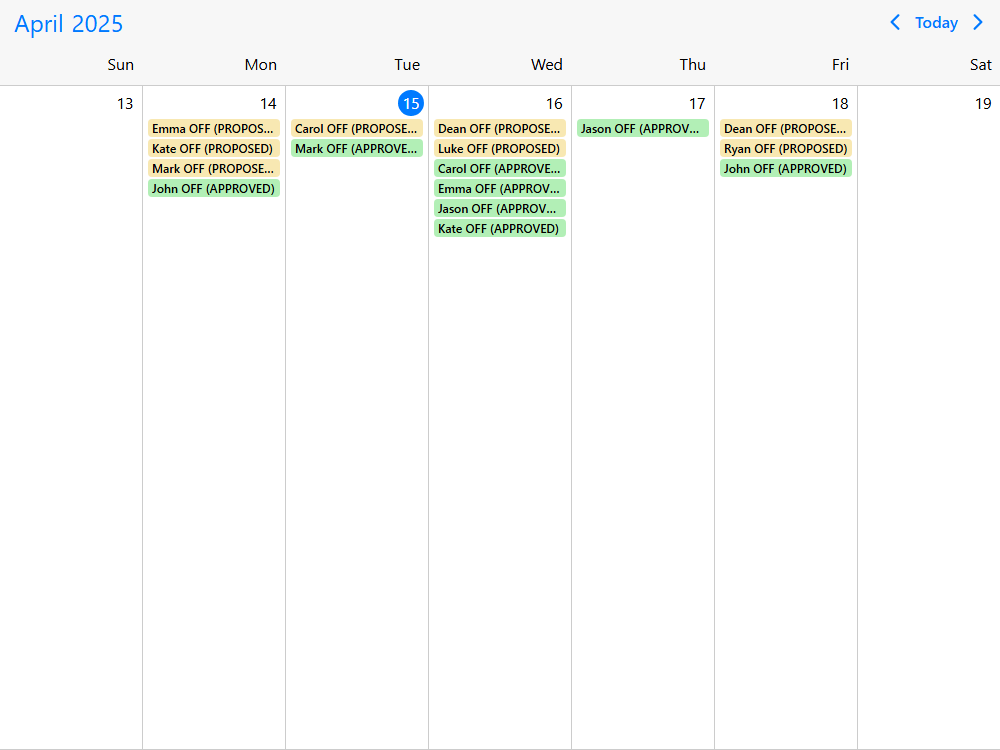The image size is (1000, 750).
Task: Open Mark OFF approved event on Tuesday 15
Action: pyautogui.click(x=357, y=149)
